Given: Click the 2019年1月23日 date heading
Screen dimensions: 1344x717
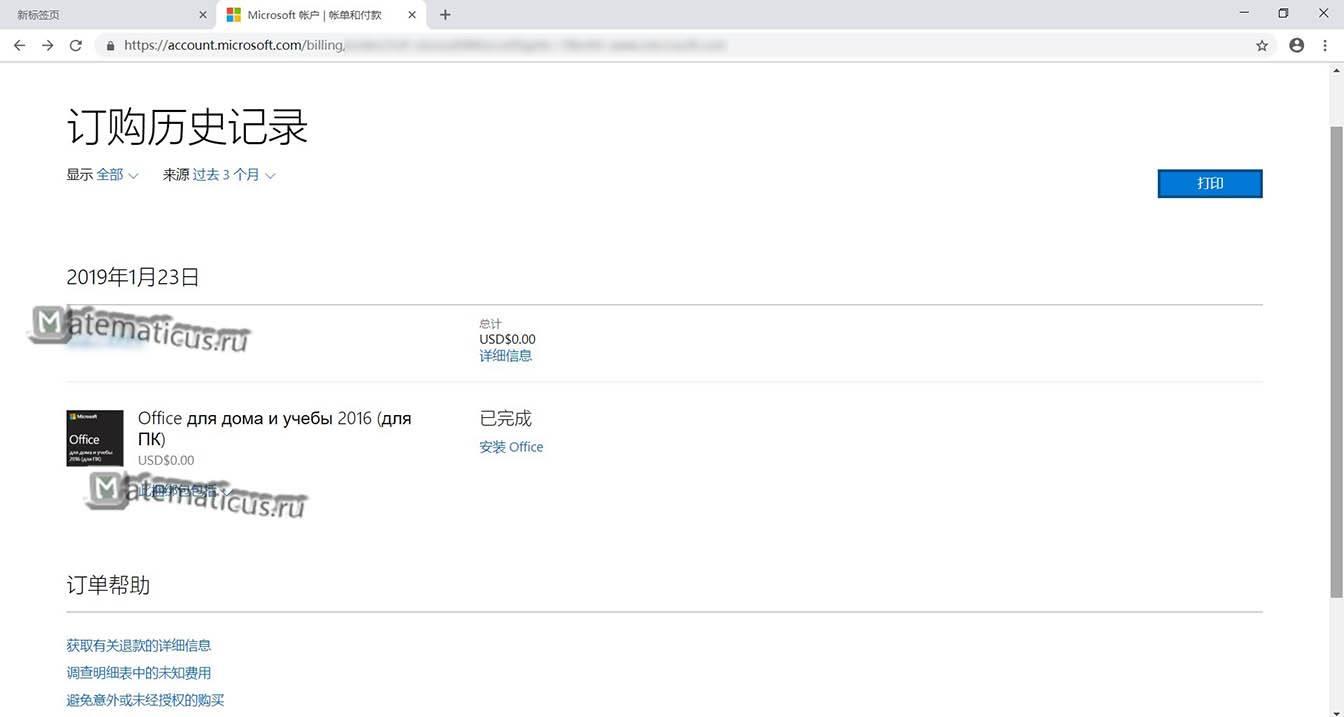Looking at the screenshot, I should pyautogui.click(x=133, y=277).
